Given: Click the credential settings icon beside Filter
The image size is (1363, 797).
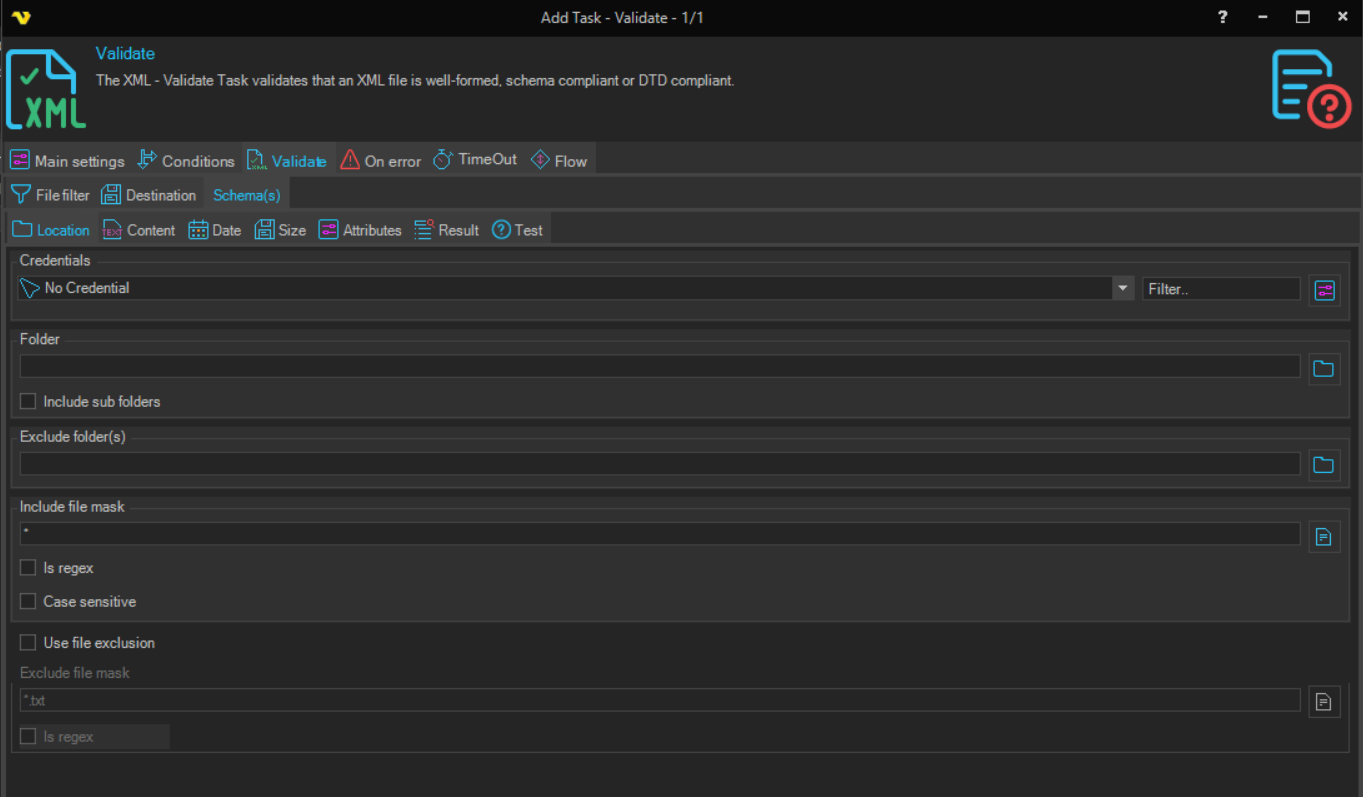Looking at the screenshot, I should click(x=1324, y=290).
